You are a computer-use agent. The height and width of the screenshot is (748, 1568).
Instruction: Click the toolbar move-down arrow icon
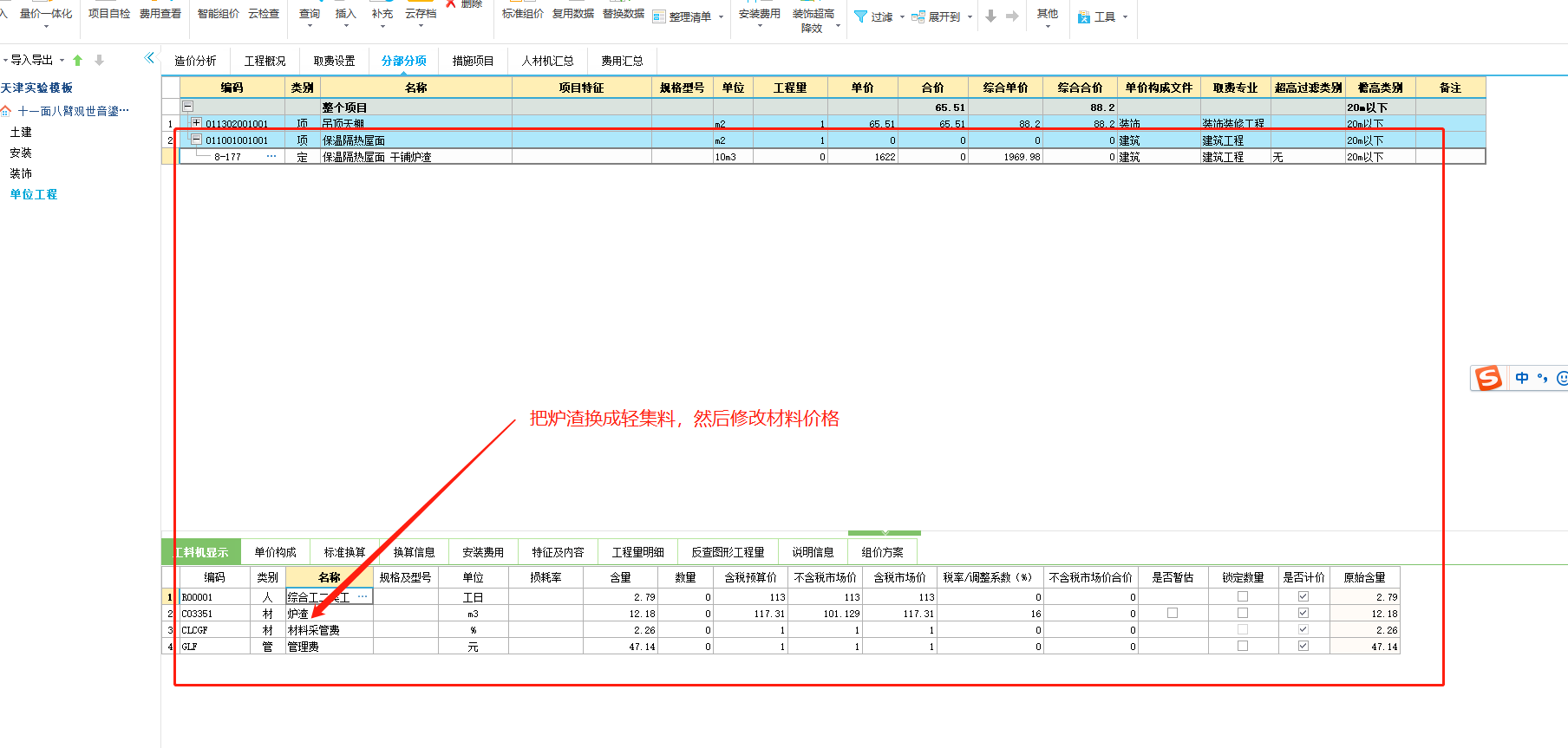(991, 16)
